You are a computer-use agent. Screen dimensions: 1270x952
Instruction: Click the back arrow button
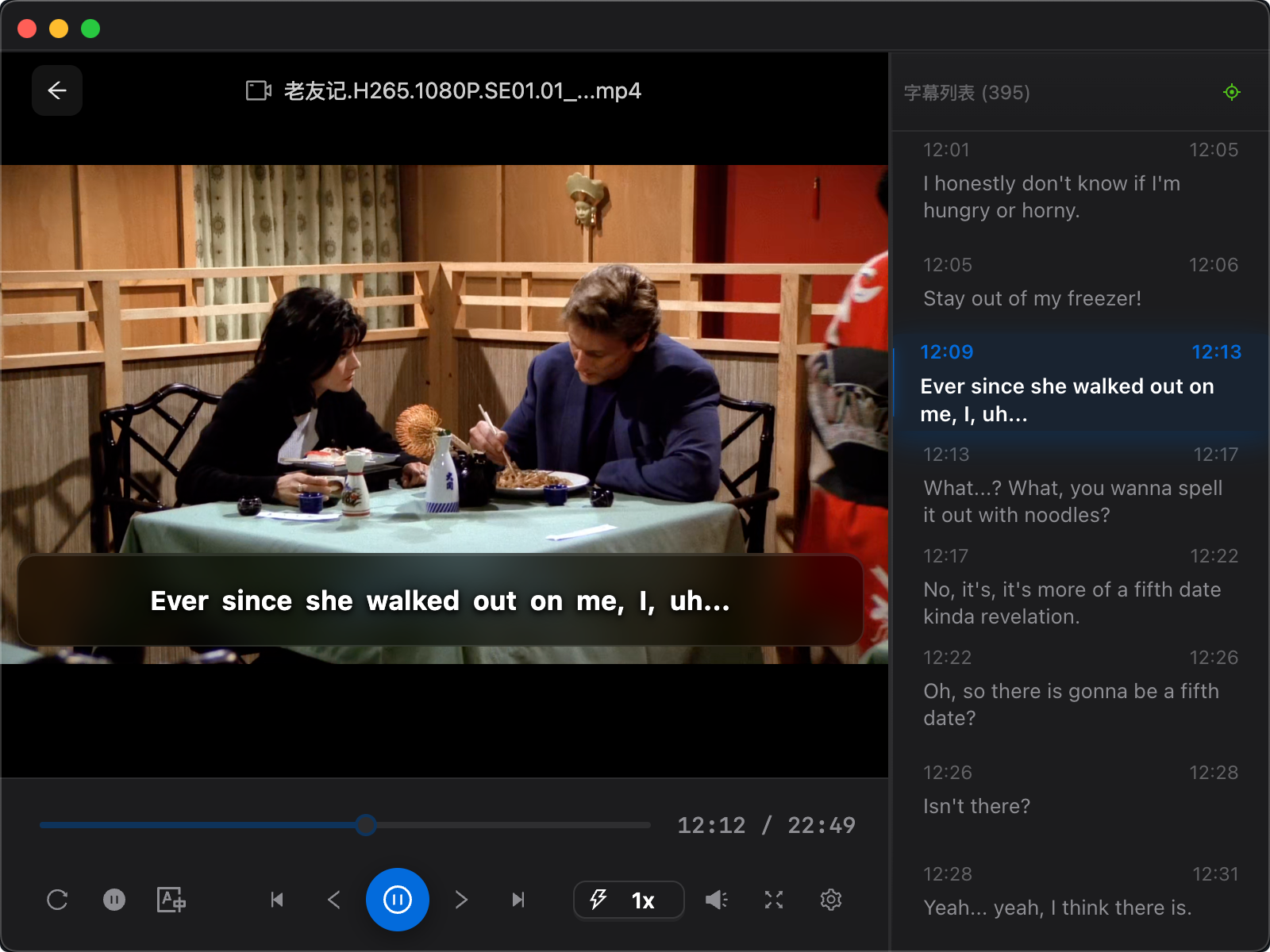57,90
